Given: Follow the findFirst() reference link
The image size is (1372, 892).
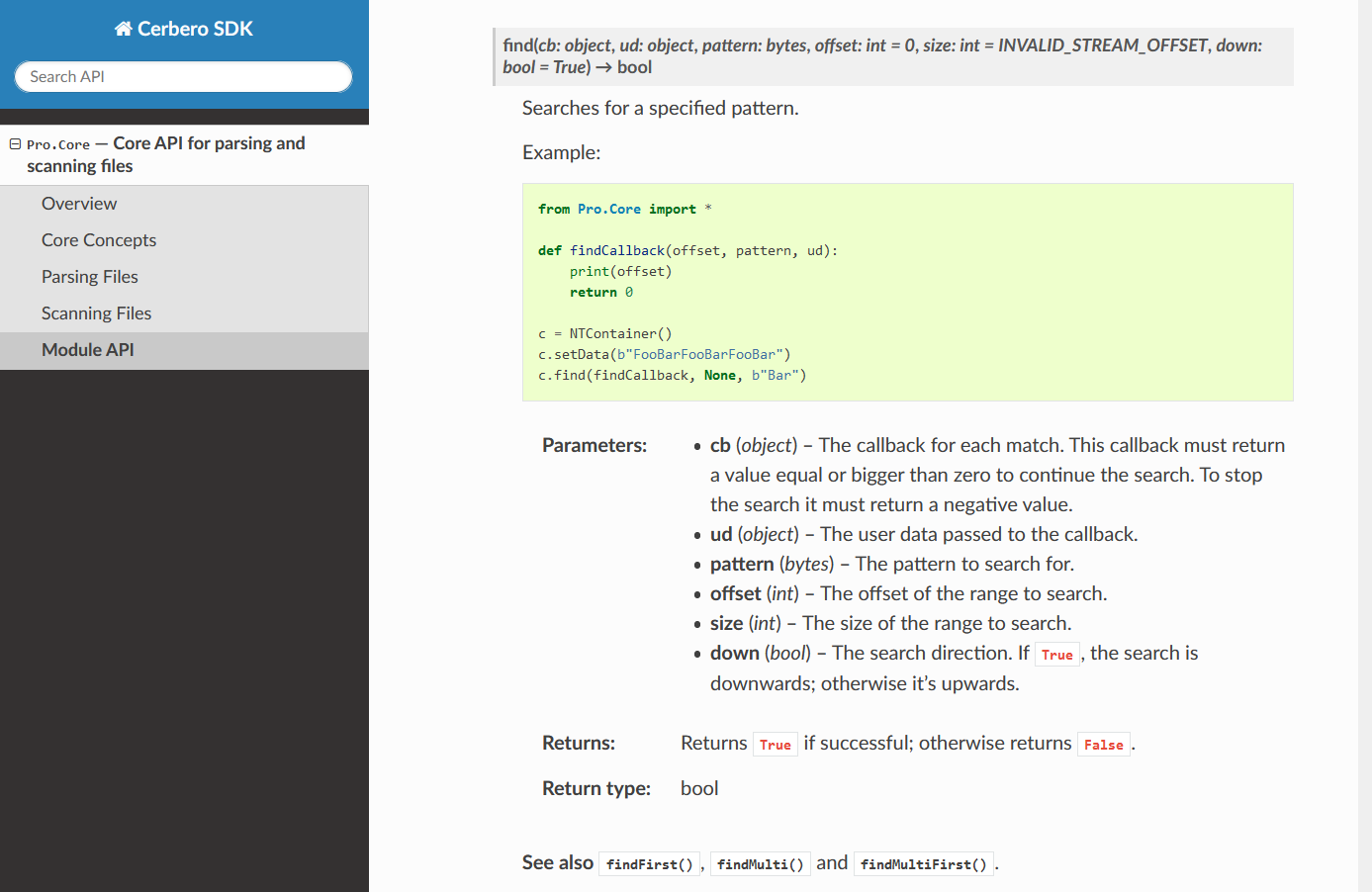Looking at the screenshot, I should (649, 864).
